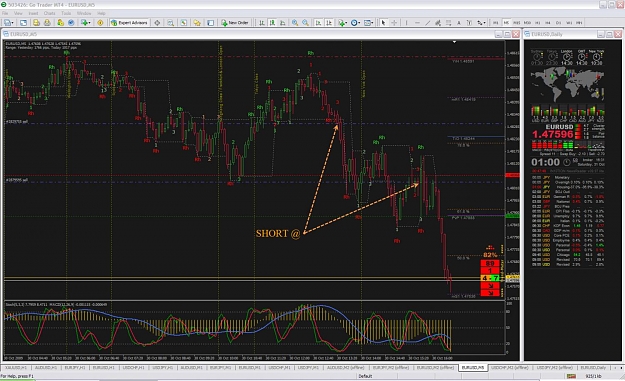
Task: Switch to EURJPY,M2 (offline) chart tab
Action: [391, 367]
